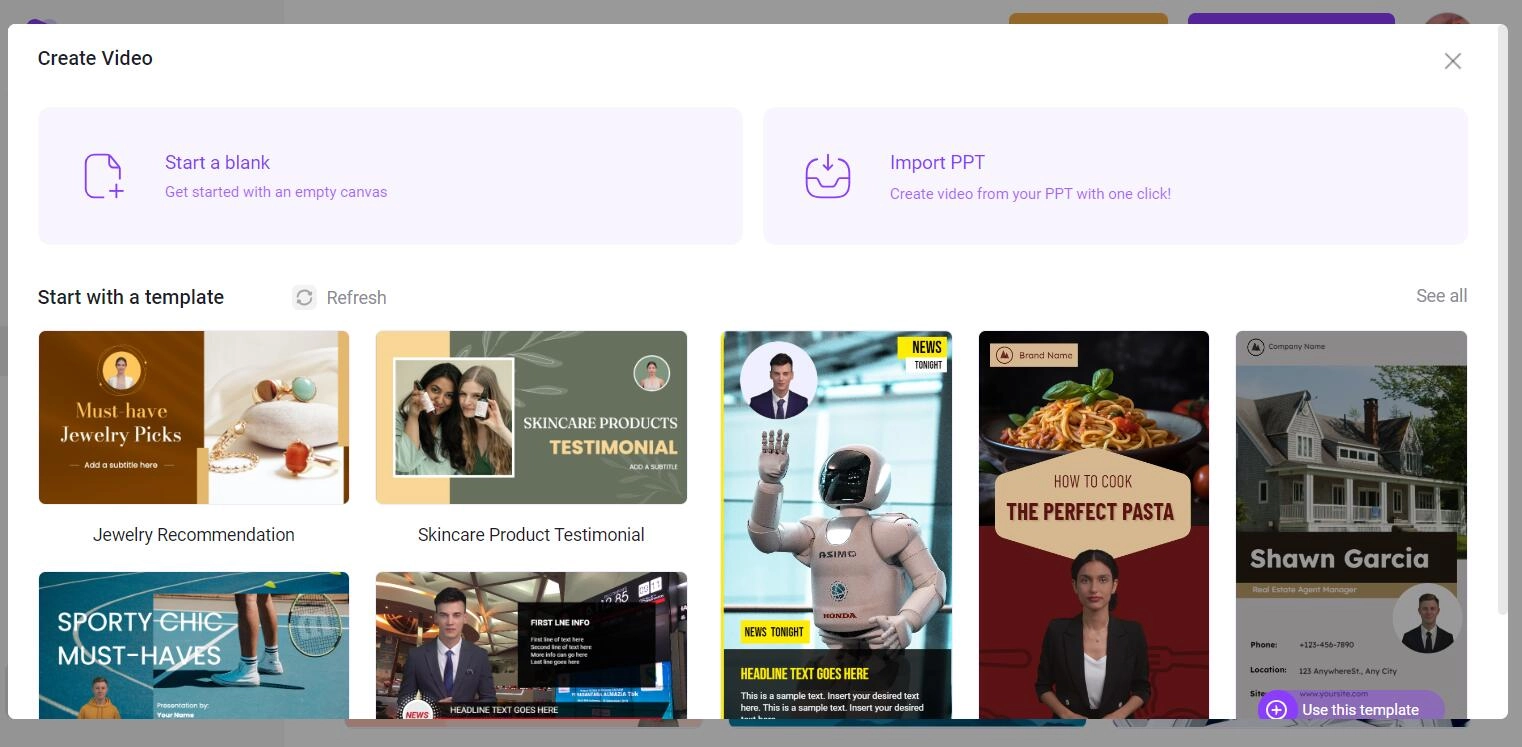Open the Sporty Chic Must-Haves template
The height and width of the screenshot is (747, 1522).
click(194, 645)
